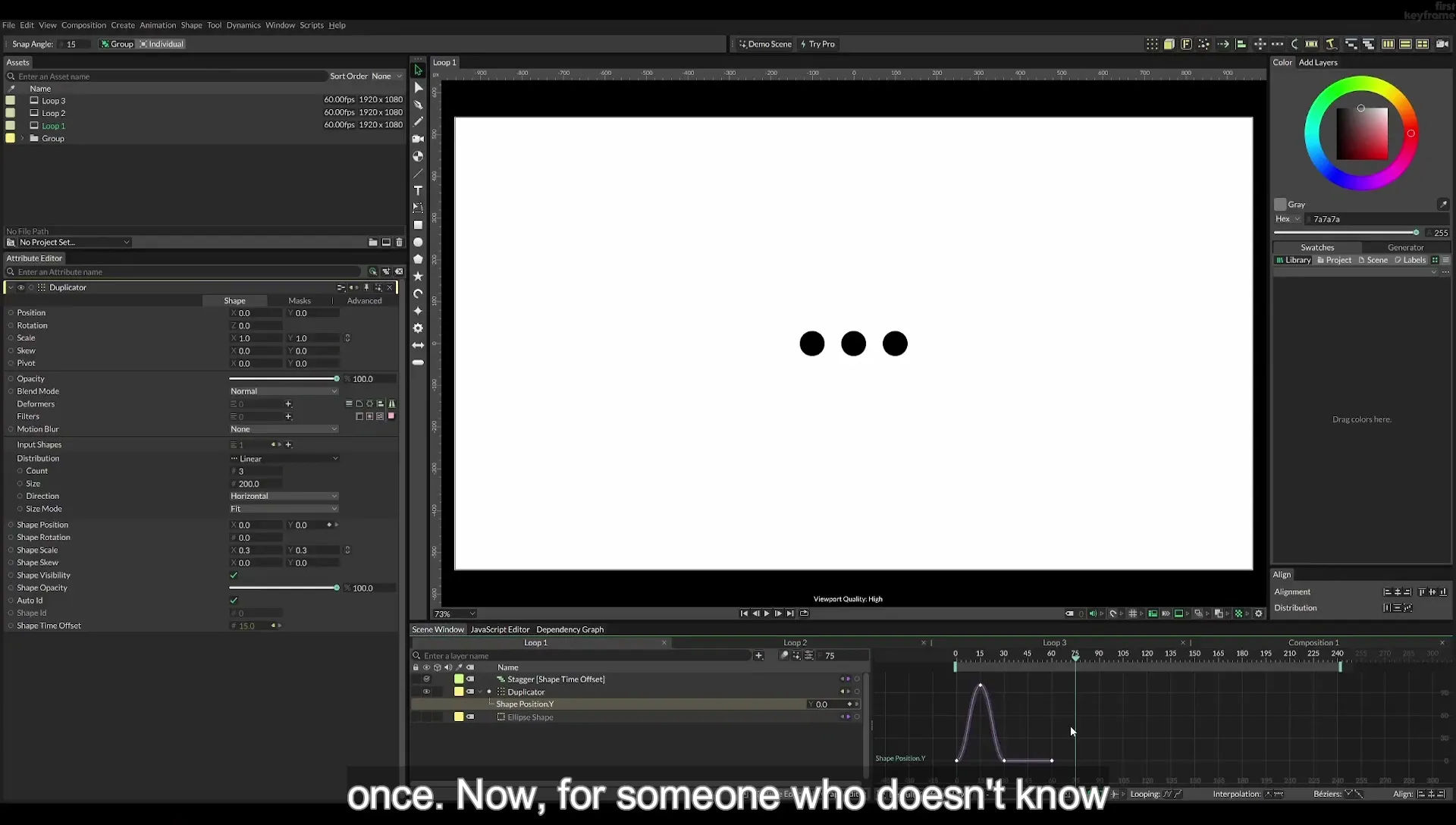This screenshot has height=825, width=1456.
Task: Open the Direction Horizontal dropdown
Action: 284,496
